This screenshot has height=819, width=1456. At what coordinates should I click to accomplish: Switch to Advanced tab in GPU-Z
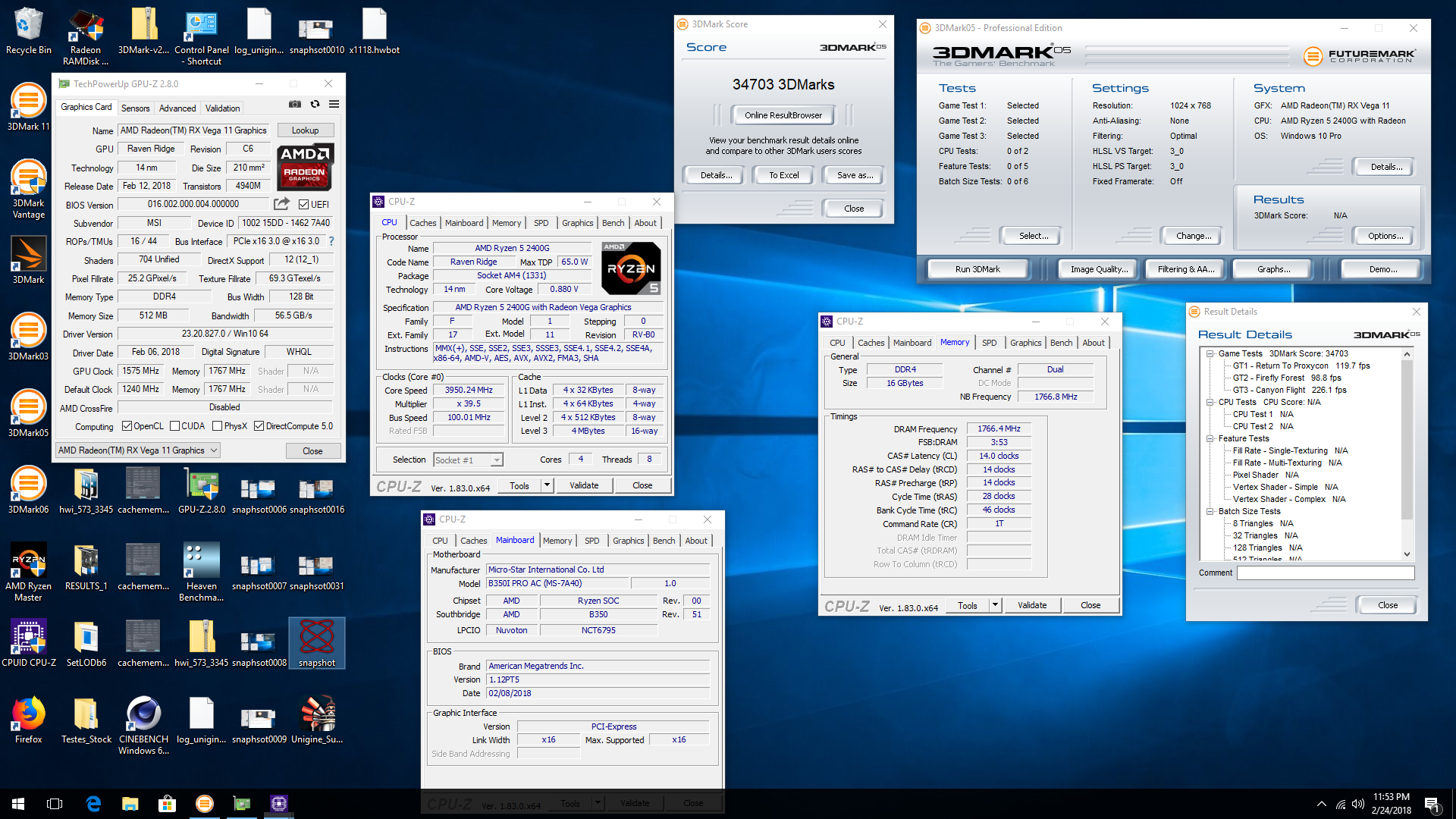[177, 108]
